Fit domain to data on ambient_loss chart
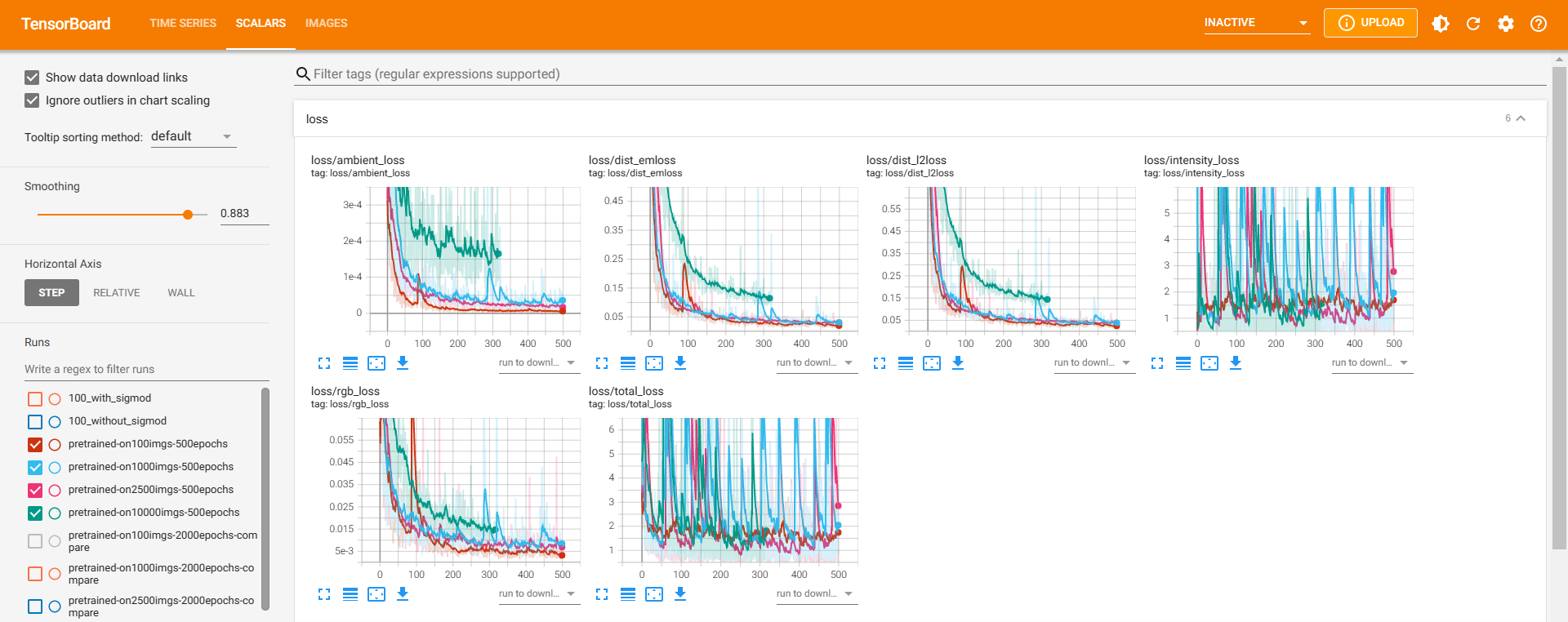The width and height of the screenshot is (1568, 622). tap(376, 363)
